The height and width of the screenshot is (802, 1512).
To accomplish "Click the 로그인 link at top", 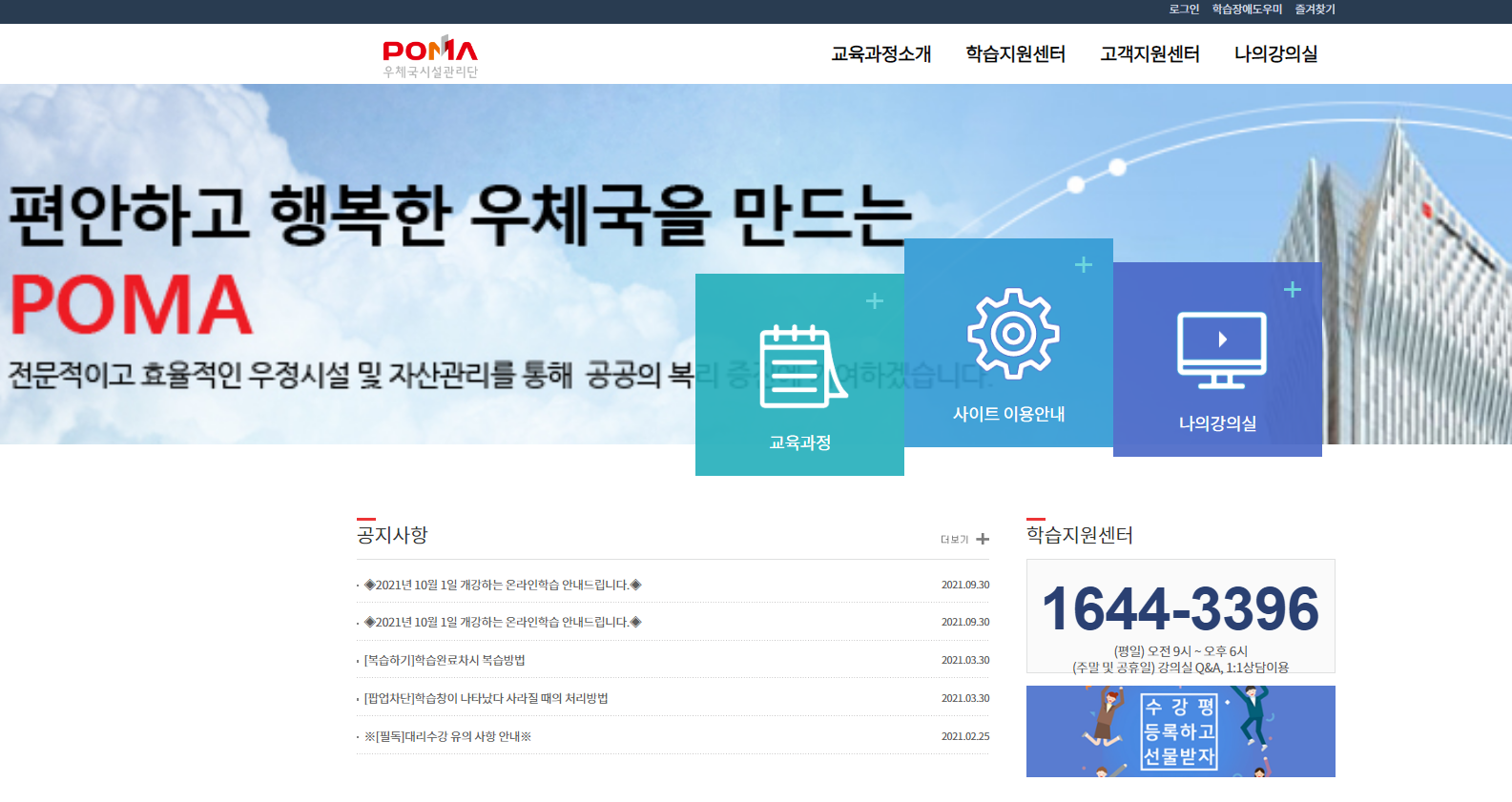I will pyautogui.click(x=1184, y=10).
